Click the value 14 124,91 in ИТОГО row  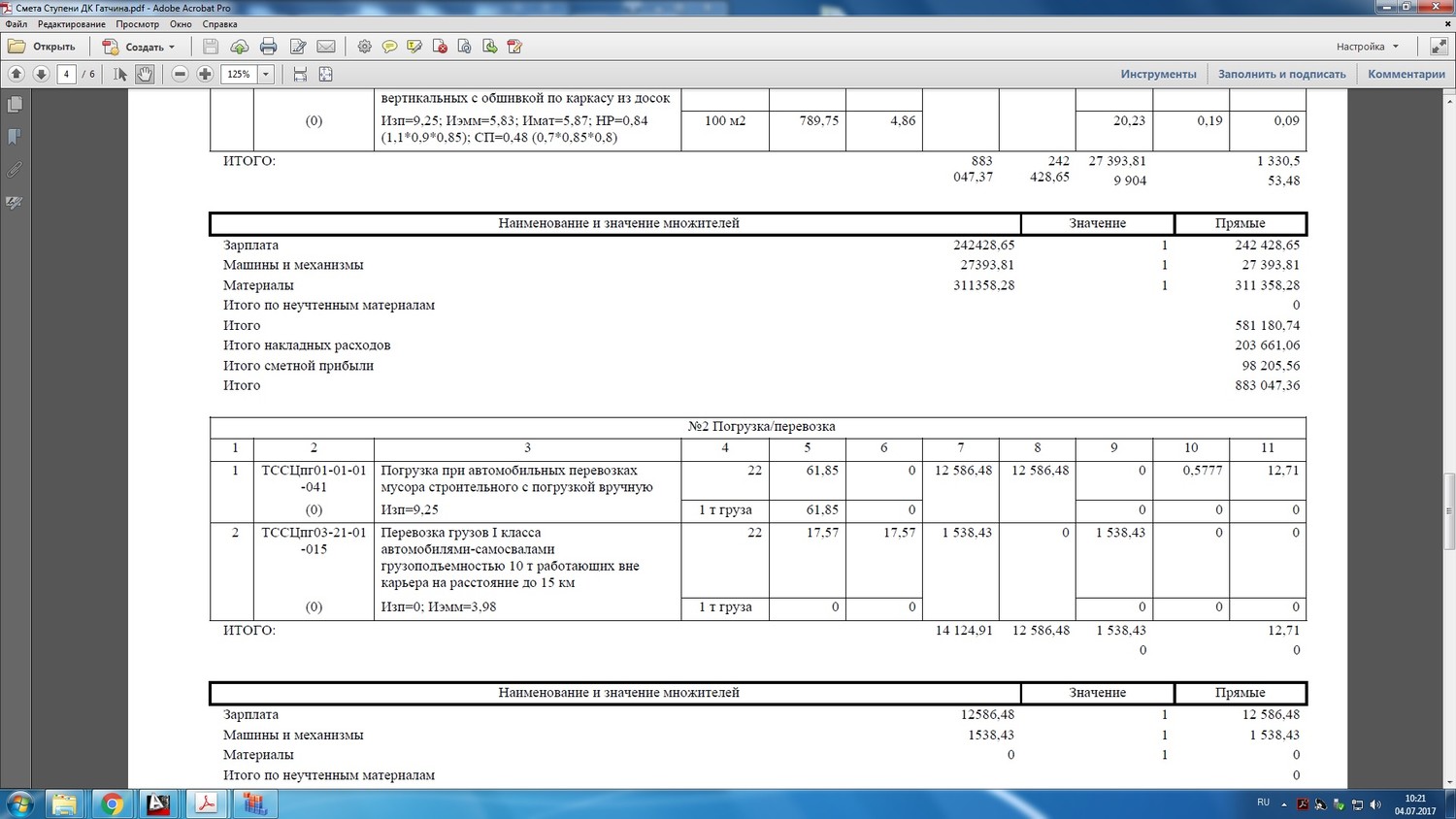964,631
